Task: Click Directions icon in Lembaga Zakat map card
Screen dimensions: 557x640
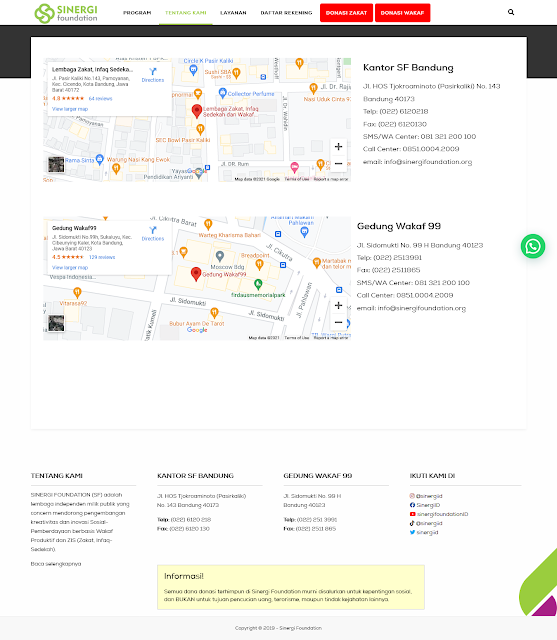Action: pos(153,71)
